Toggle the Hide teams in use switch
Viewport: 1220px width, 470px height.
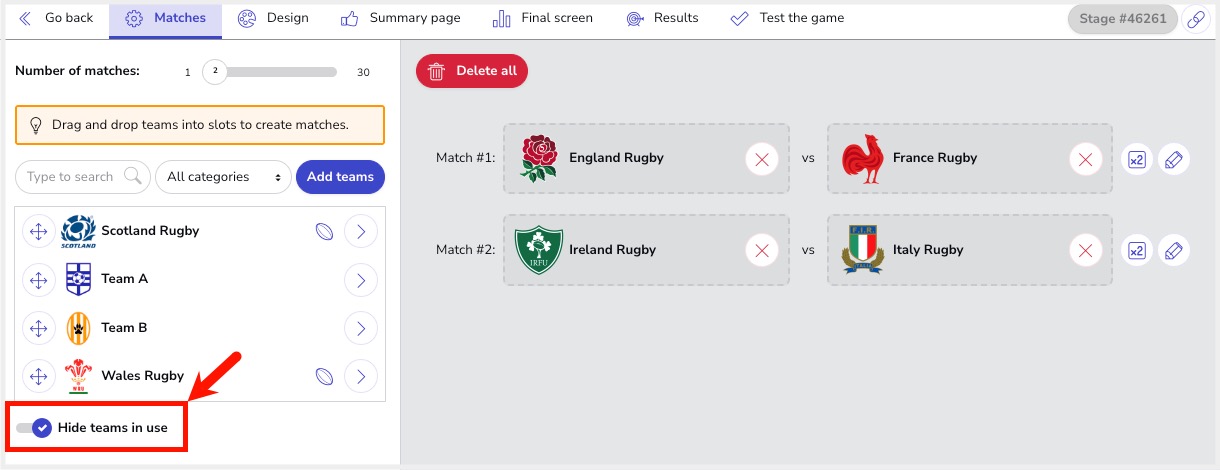34,428
